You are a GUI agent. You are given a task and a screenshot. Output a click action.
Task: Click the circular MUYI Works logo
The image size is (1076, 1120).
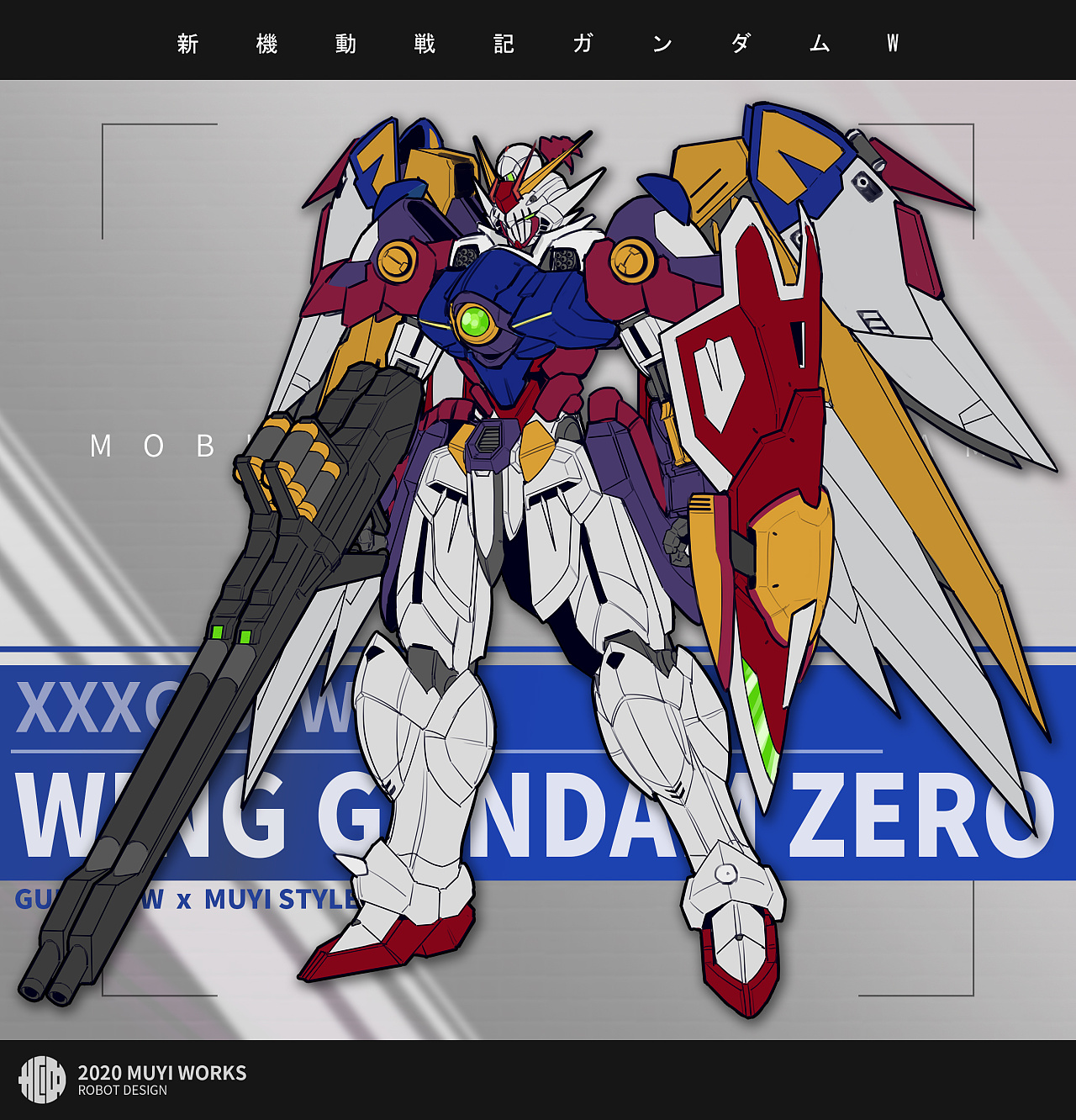(x=42, y=1080)
